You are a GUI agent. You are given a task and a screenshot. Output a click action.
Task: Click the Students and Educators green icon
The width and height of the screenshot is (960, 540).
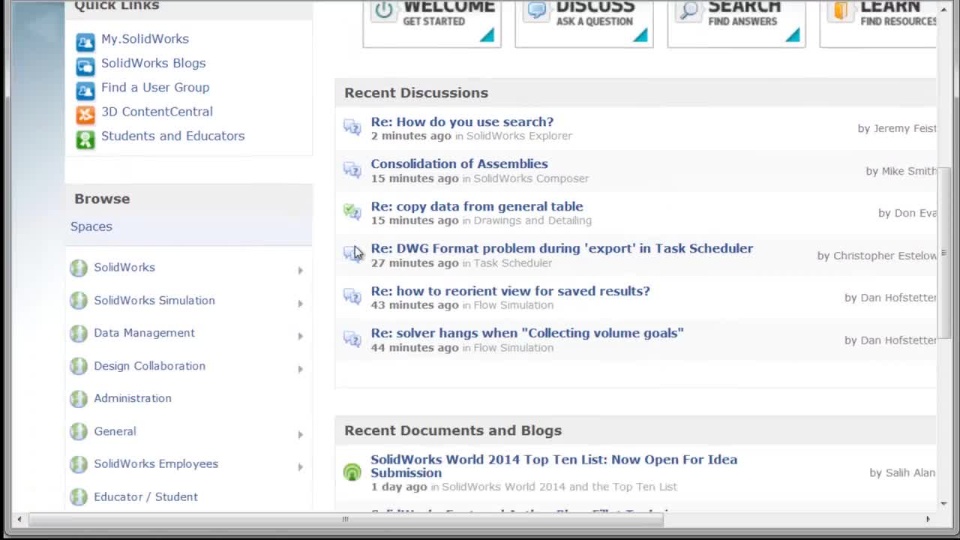[x=85, y=140]
